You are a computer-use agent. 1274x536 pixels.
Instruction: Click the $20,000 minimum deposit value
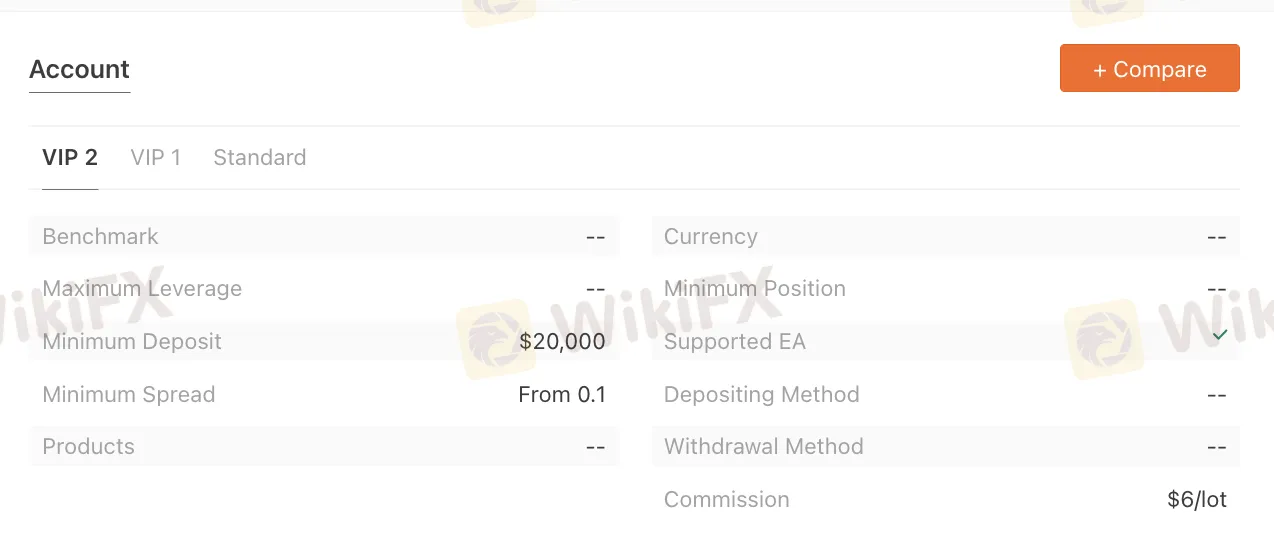(562, 342)
